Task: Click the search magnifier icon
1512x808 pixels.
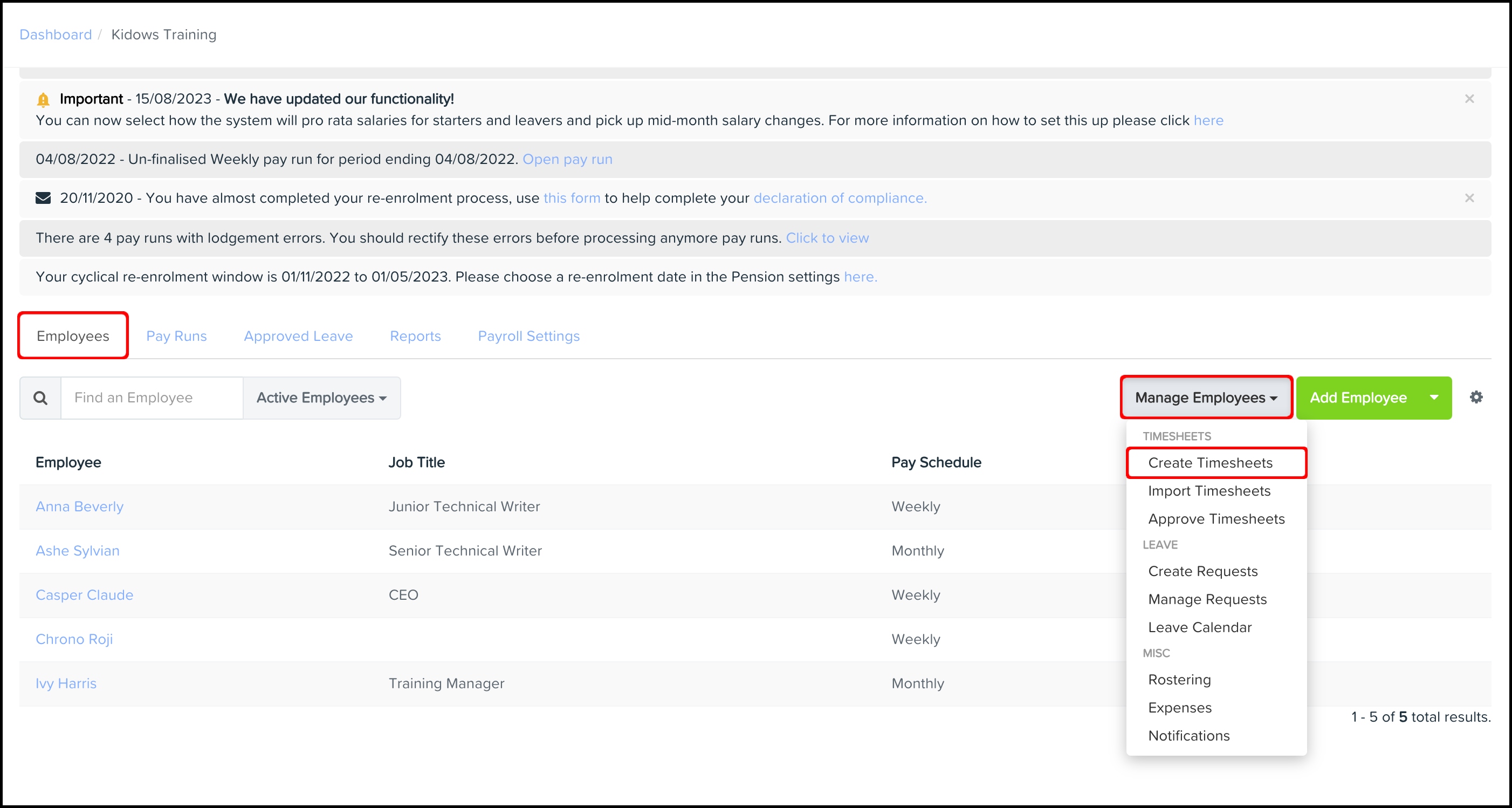Action: pos(40,398)
